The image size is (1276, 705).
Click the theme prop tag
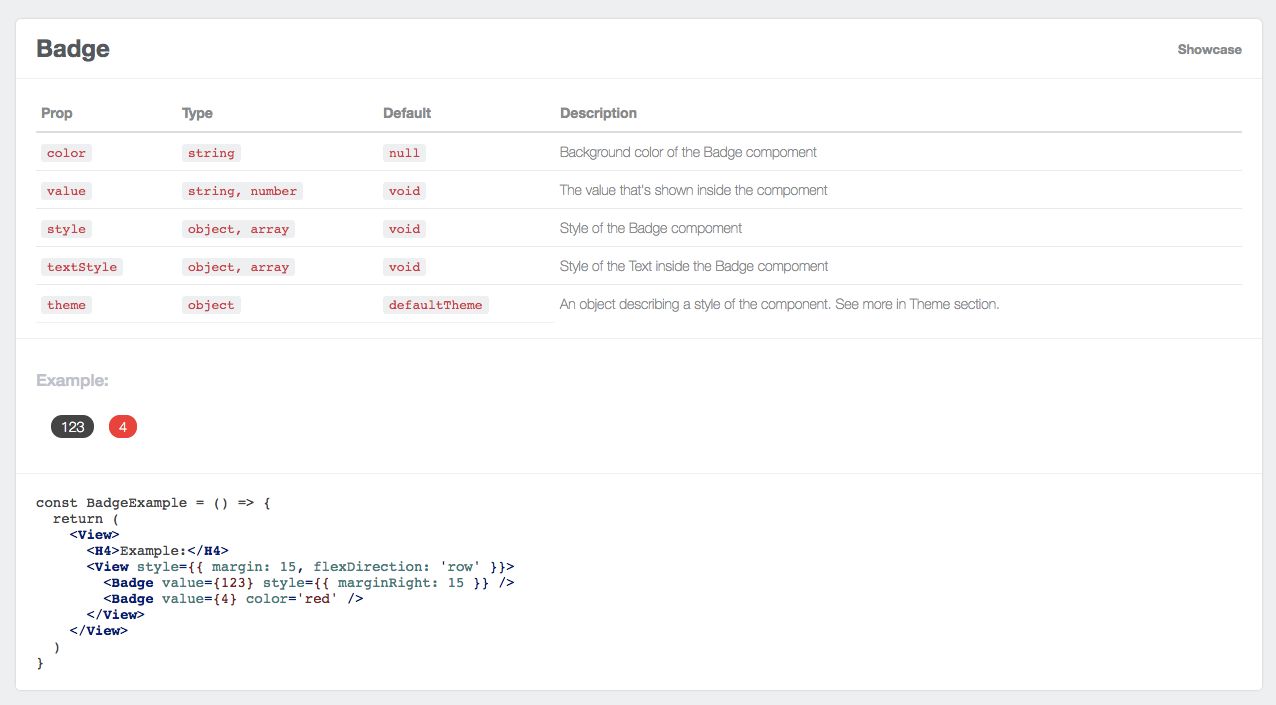click(66, 305)
